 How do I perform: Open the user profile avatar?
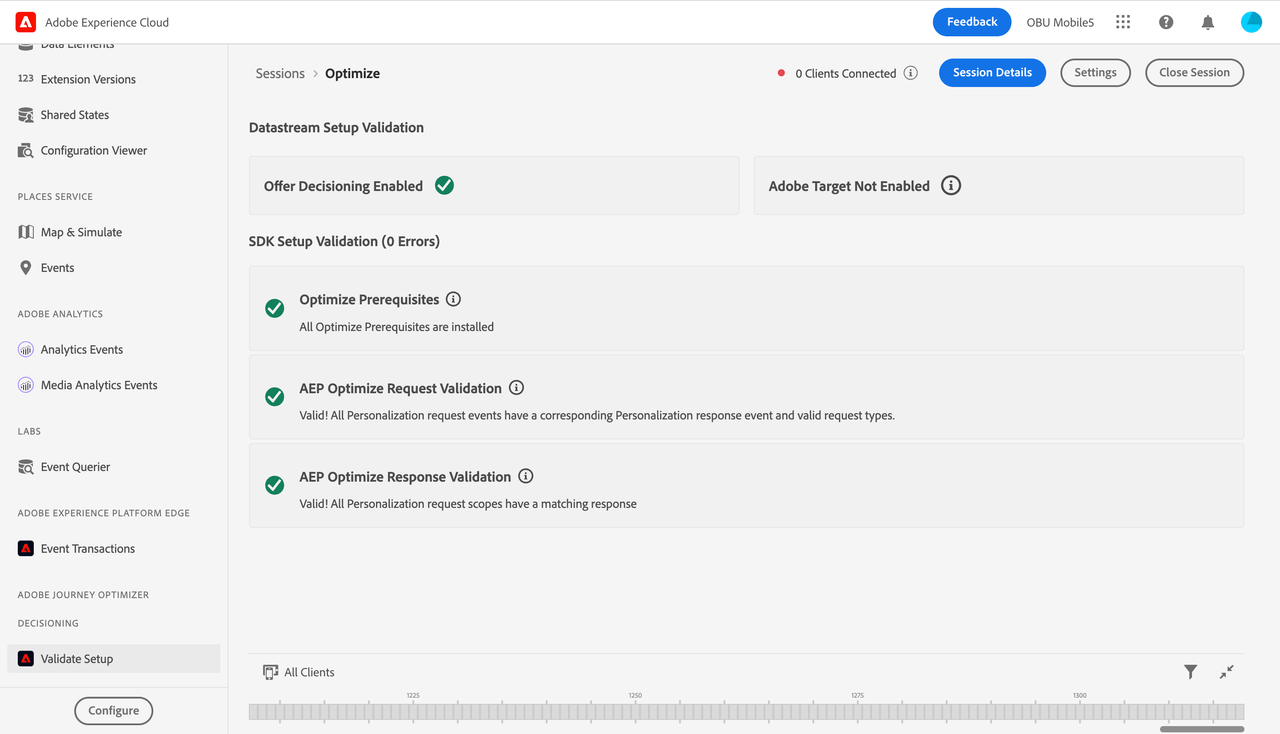(x=1251, y=22)
